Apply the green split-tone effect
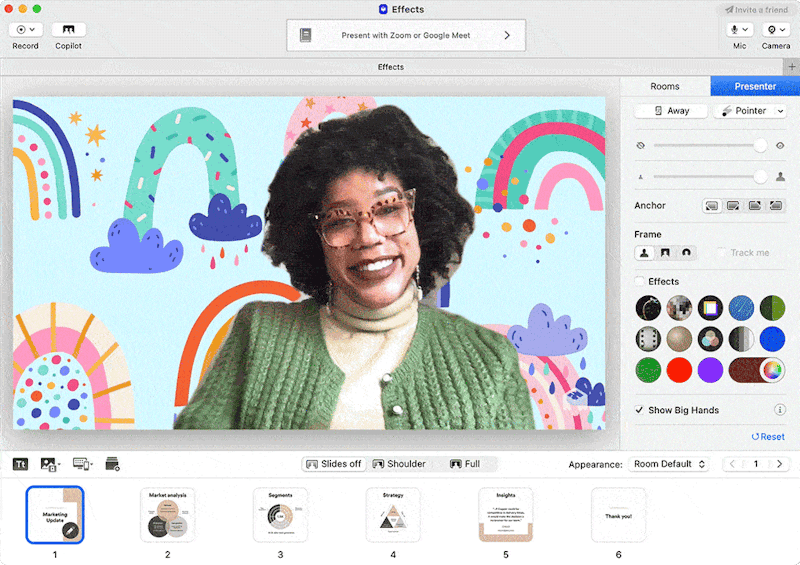 coord(772,308)
